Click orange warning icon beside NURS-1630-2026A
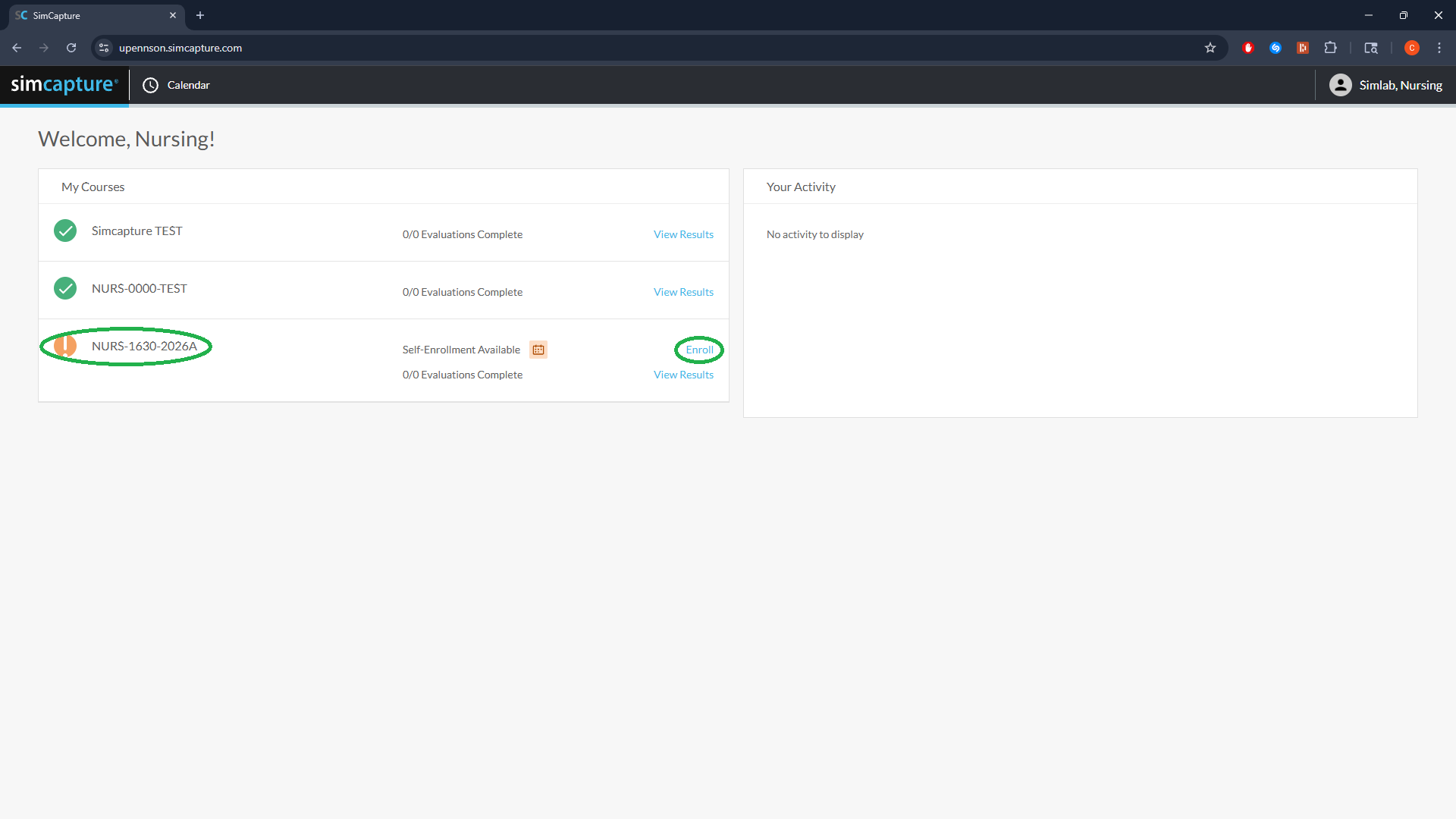 pyautogui.click(x=65, y=346)
